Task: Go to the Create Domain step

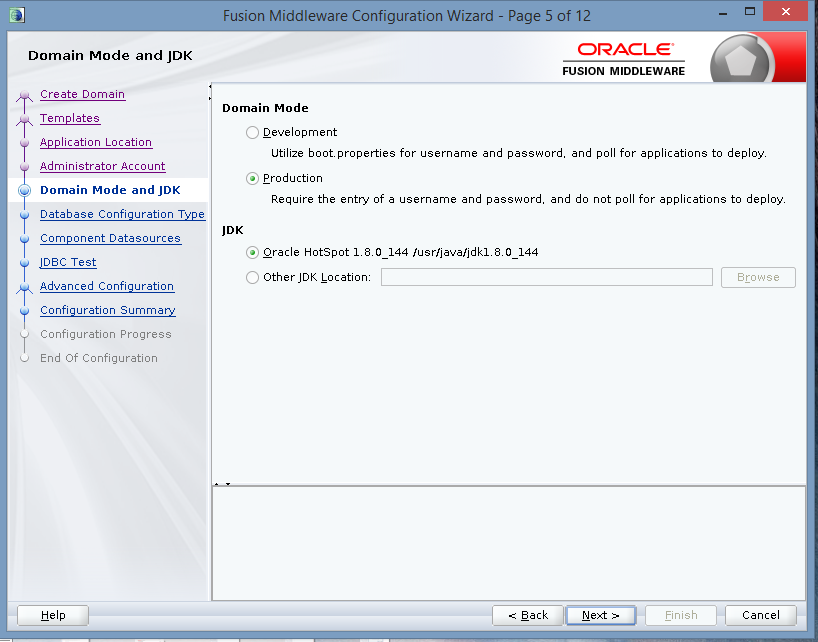Action: (82, 94)
